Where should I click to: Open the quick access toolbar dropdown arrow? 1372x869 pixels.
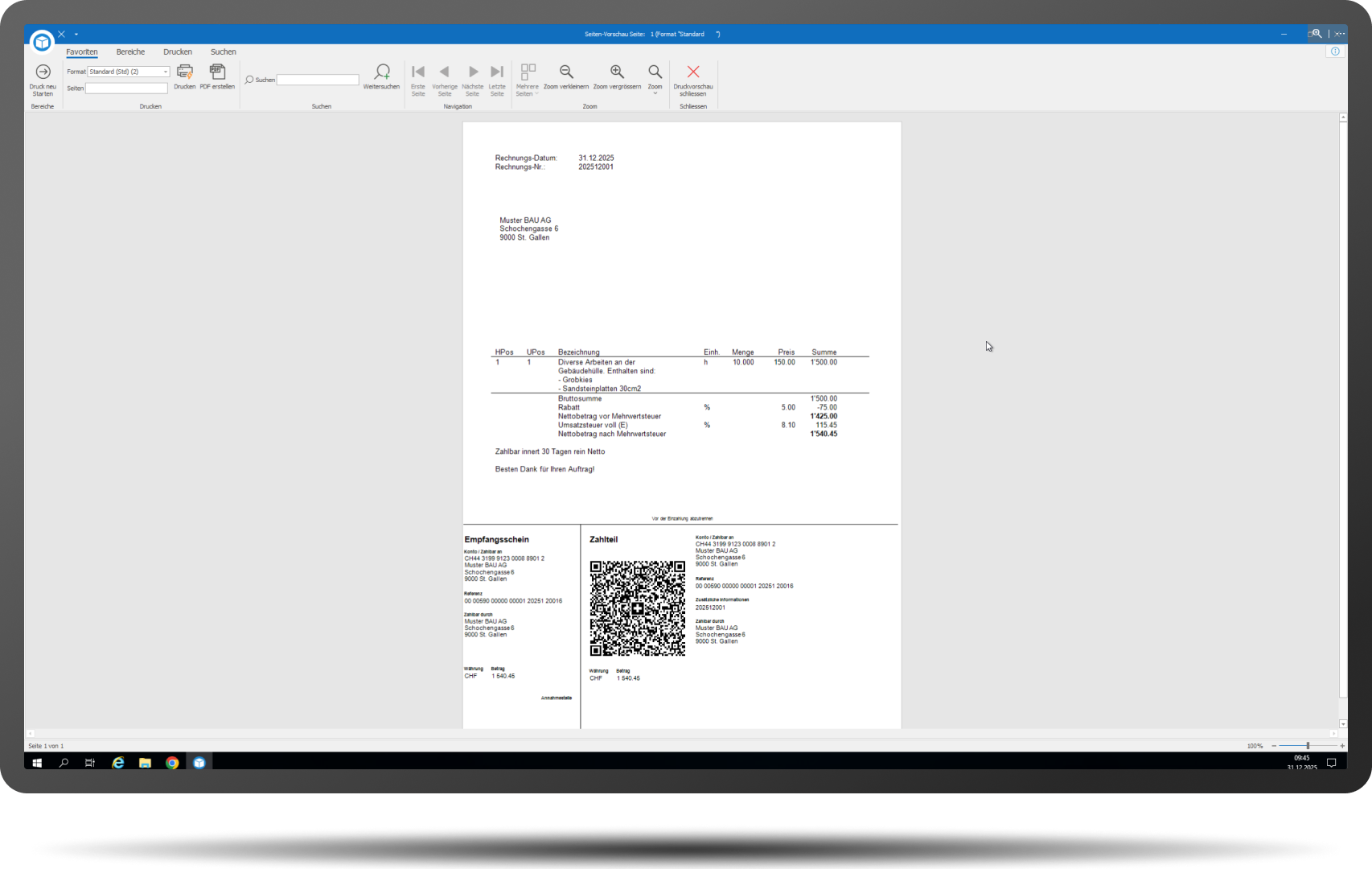click(x=76, y=35)
